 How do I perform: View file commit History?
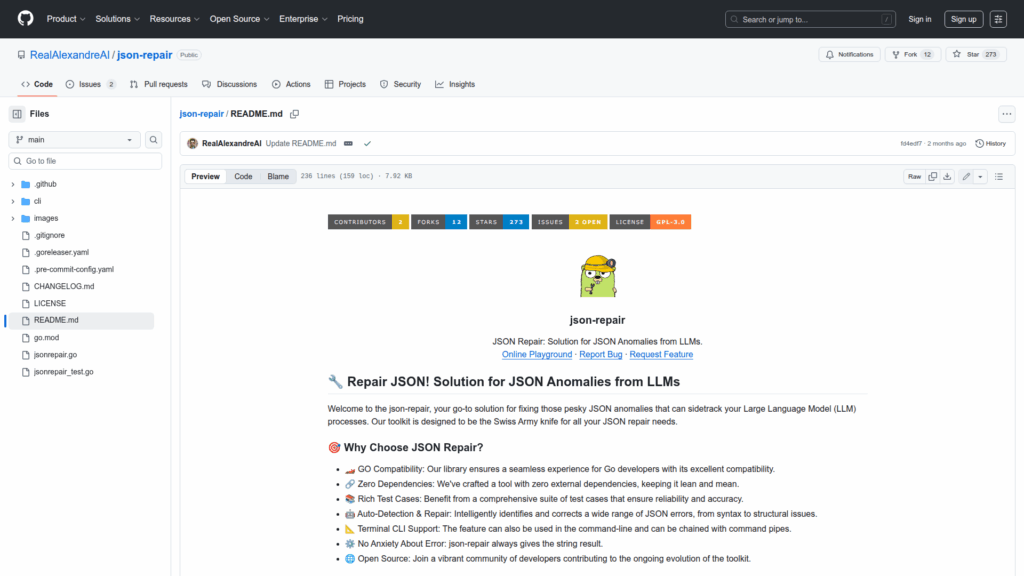tap(990, 143)
